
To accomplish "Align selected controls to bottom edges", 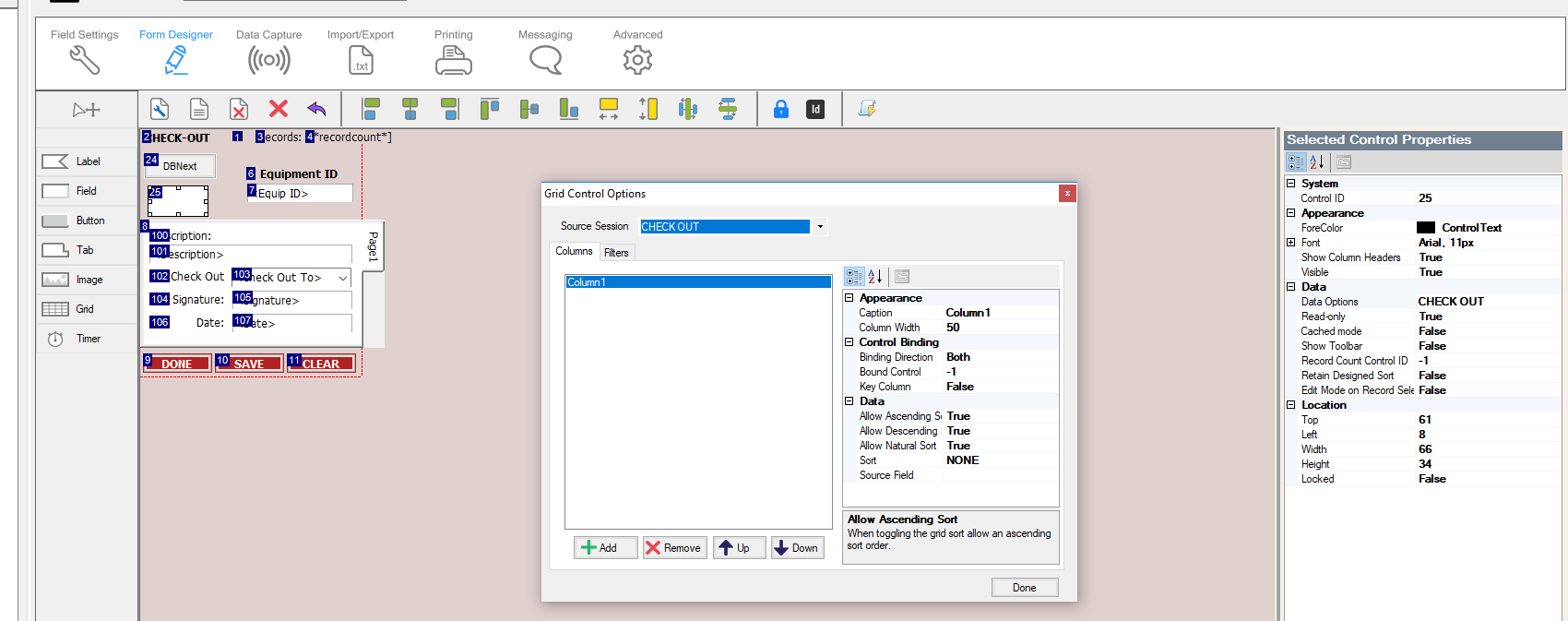I will coord(569,109).
